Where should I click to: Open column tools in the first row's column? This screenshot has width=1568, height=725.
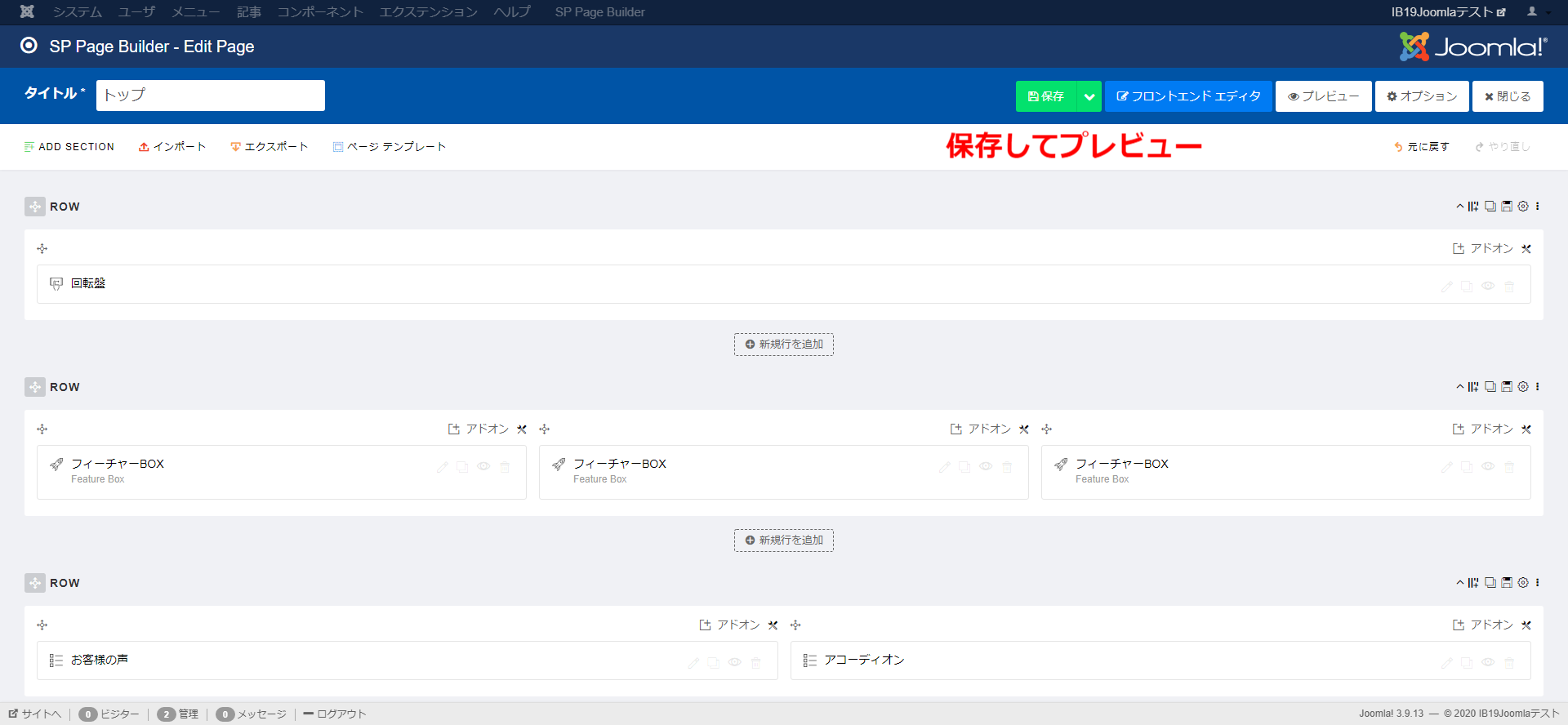[1526, 249]
